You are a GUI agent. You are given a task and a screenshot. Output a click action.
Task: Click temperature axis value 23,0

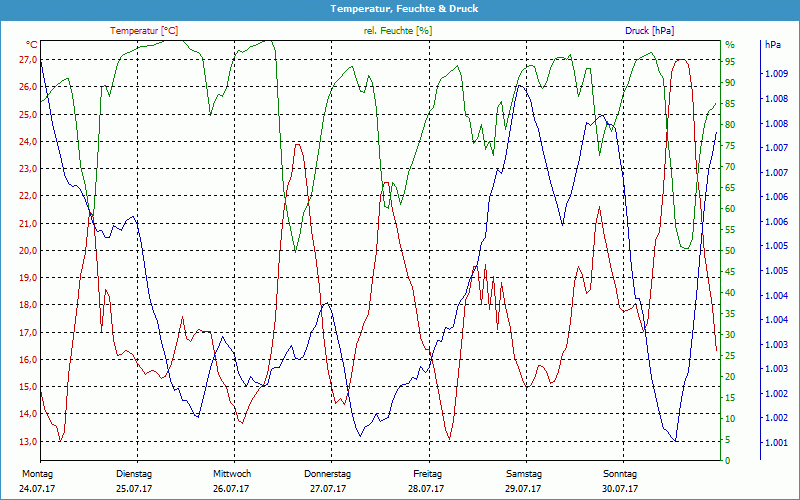28,168
